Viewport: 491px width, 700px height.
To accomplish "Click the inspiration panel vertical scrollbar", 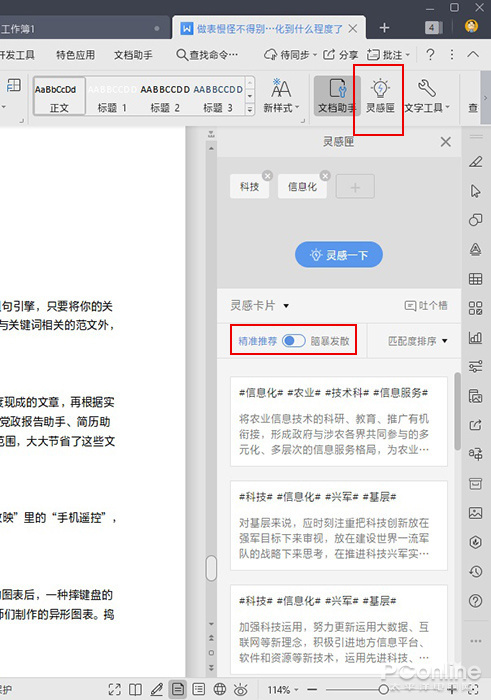I will click(457, 411).
